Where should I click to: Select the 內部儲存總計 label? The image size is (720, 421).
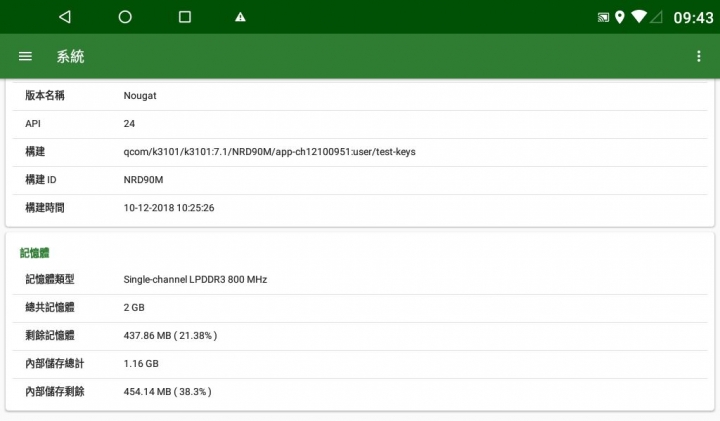(55, 363)
